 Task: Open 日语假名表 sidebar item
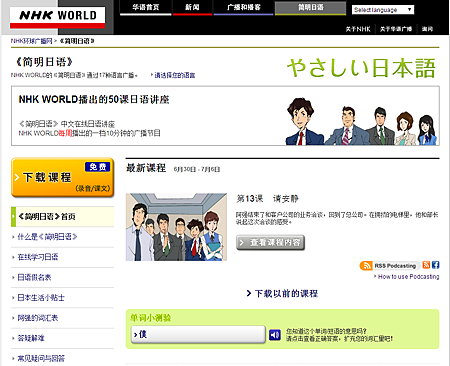coord(34,277)
